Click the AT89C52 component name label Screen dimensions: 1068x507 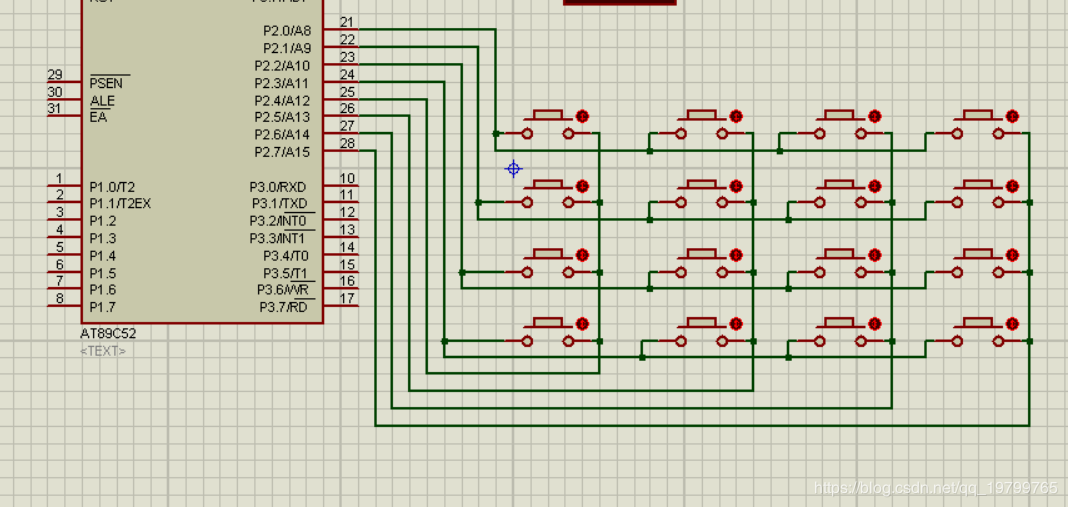point(108,334)
